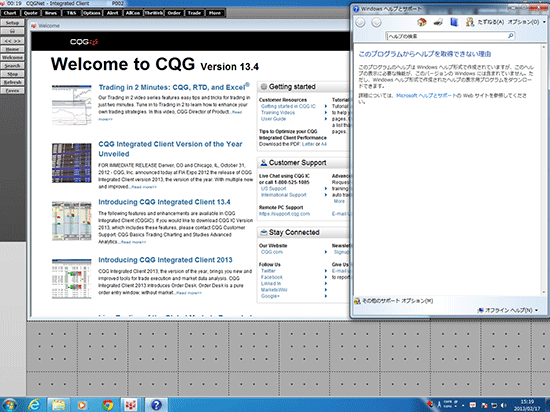Open the US Support link
The width and height of the screenshot is (550, 412).
click(274, 189)
